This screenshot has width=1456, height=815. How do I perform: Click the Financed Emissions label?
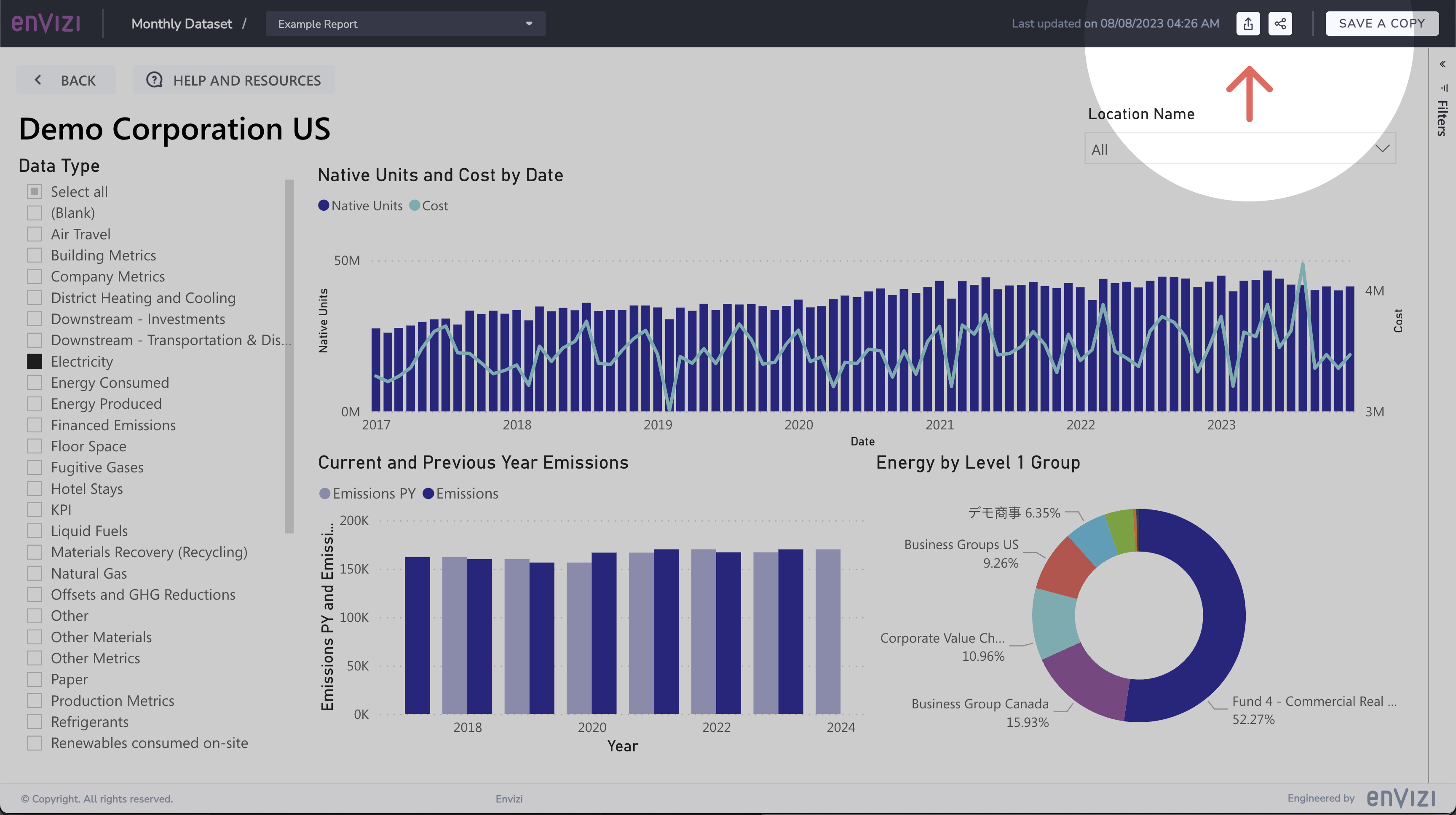click(x=113, y=425)
